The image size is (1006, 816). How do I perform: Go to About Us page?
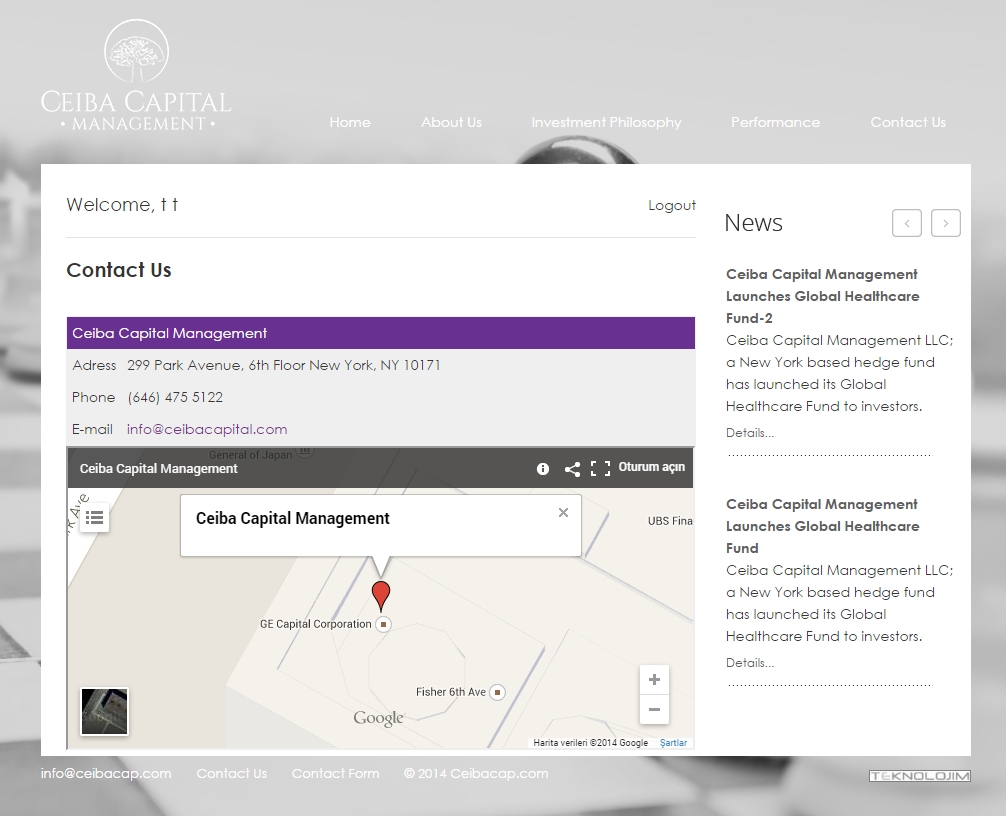click(451, 122)
